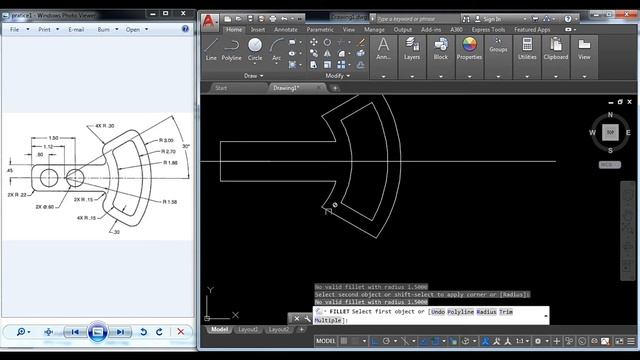Click the Plot printer icon in Quick Access
Viewport: 640px width, 360px height.
273,19
